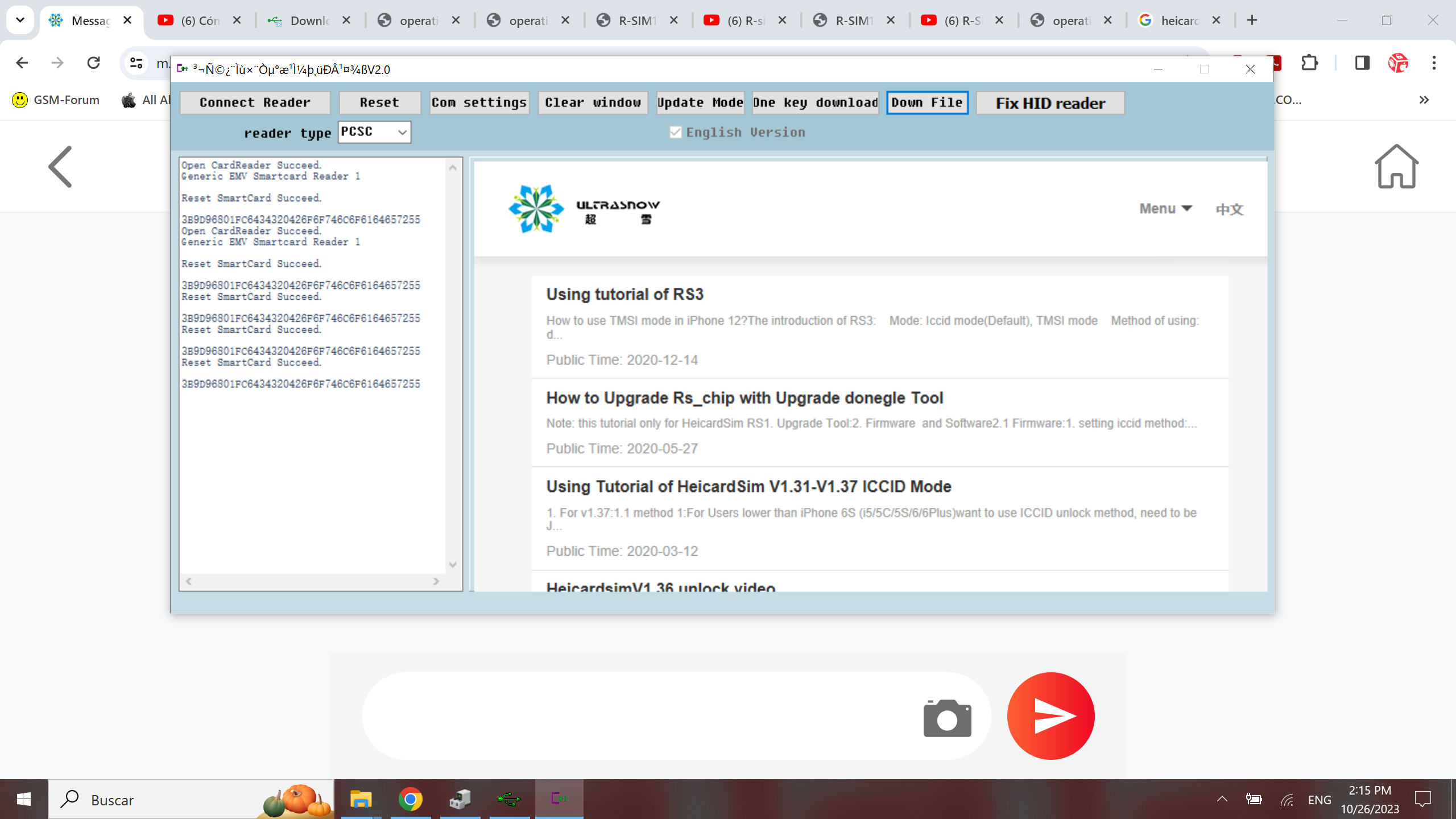Click the red send arrow button

coord(1050,716)
